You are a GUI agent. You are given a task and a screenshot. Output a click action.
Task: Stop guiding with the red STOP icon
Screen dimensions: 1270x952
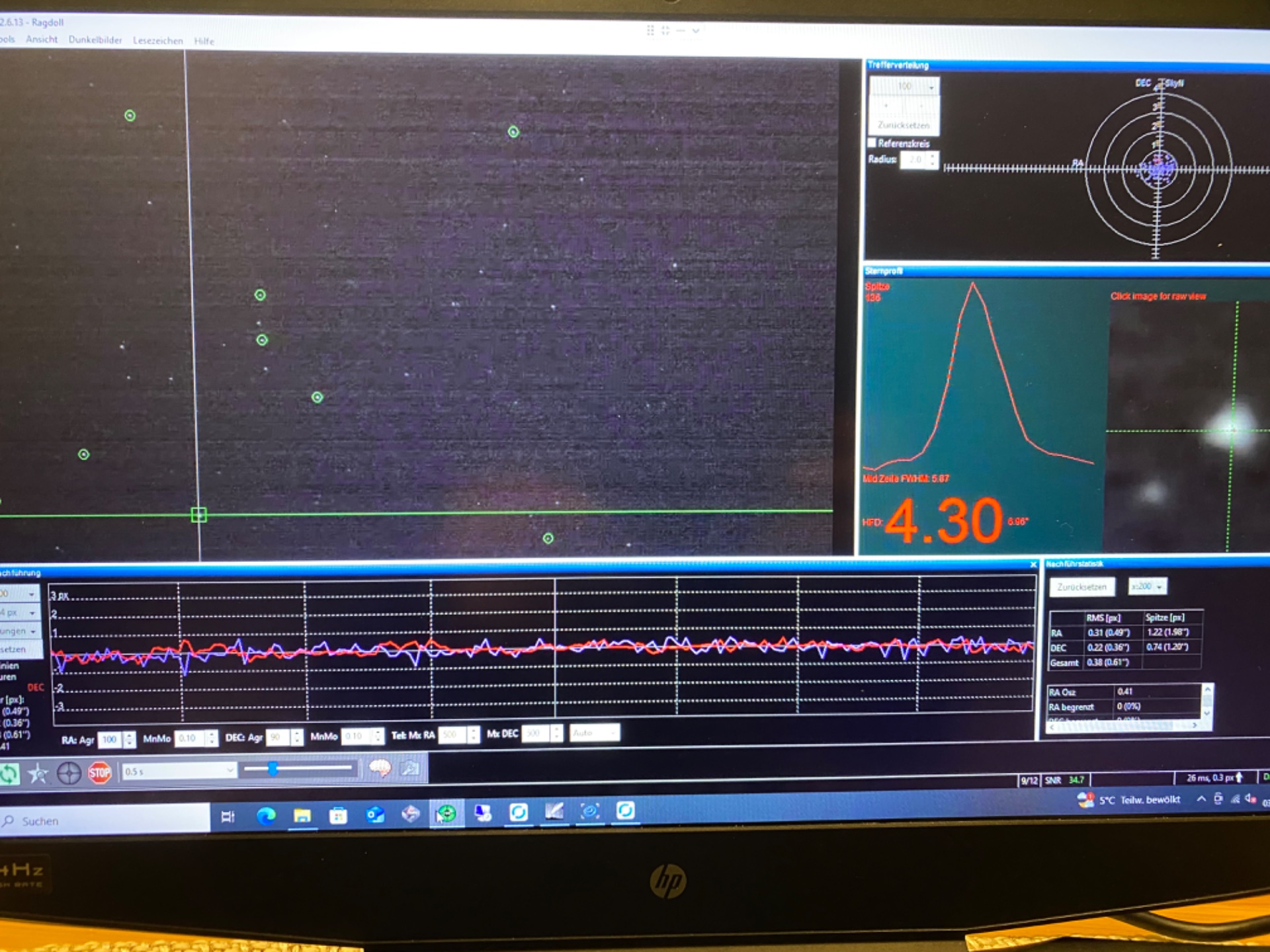click(100, 772)
